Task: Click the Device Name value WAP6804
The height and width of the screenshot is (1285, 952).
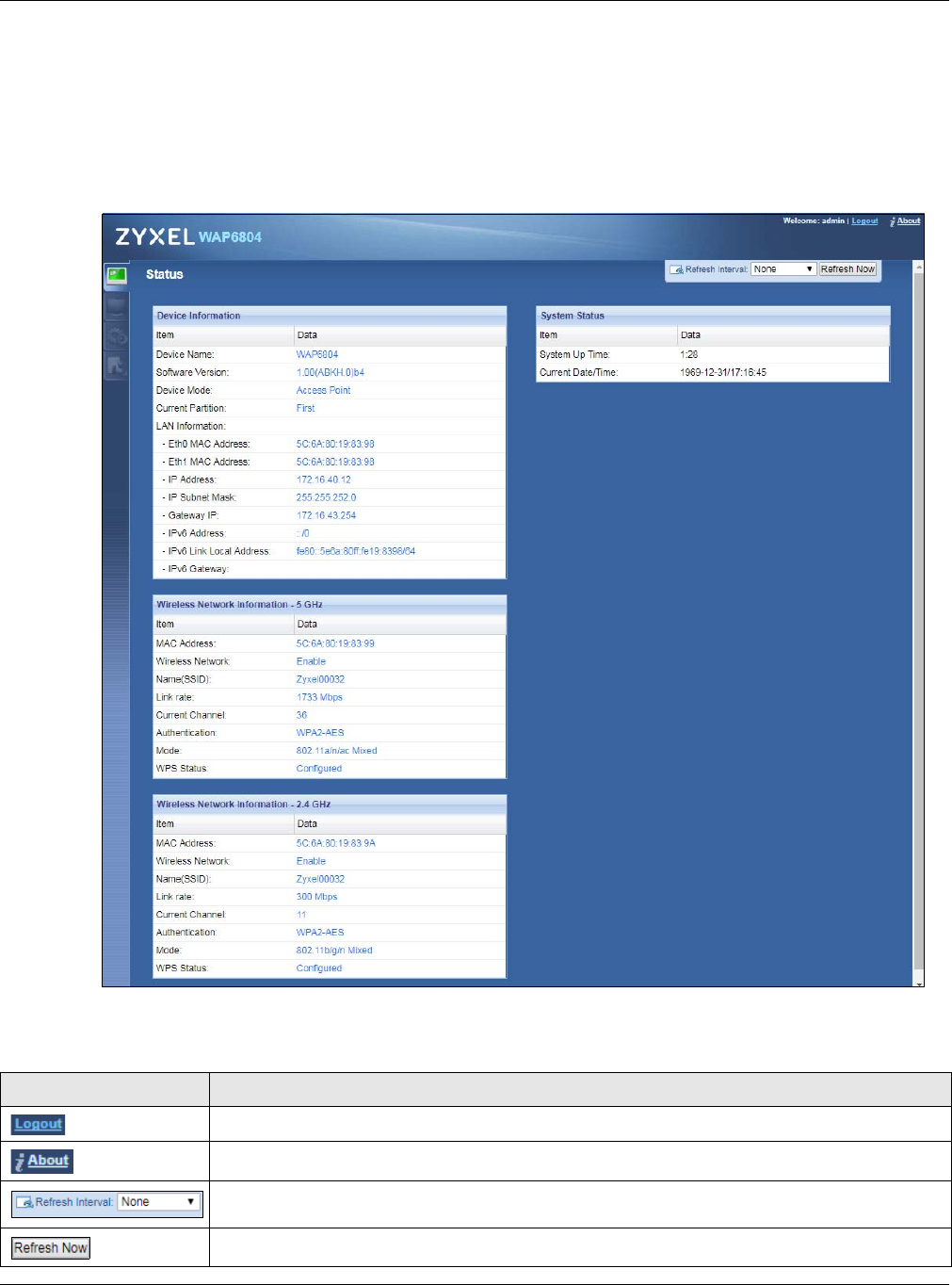Action: (x=317, y=355)
